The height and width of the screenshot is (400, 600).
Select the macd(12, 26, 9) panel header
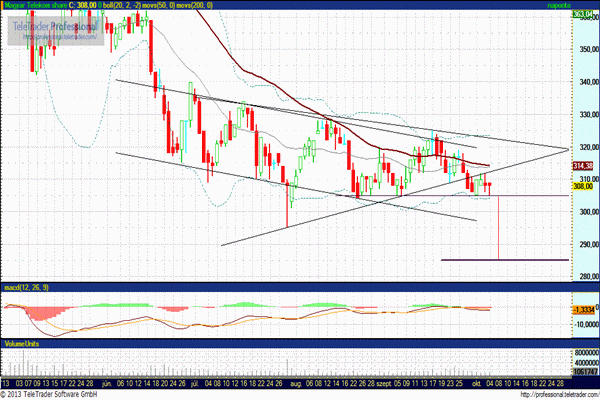[26, 287]
